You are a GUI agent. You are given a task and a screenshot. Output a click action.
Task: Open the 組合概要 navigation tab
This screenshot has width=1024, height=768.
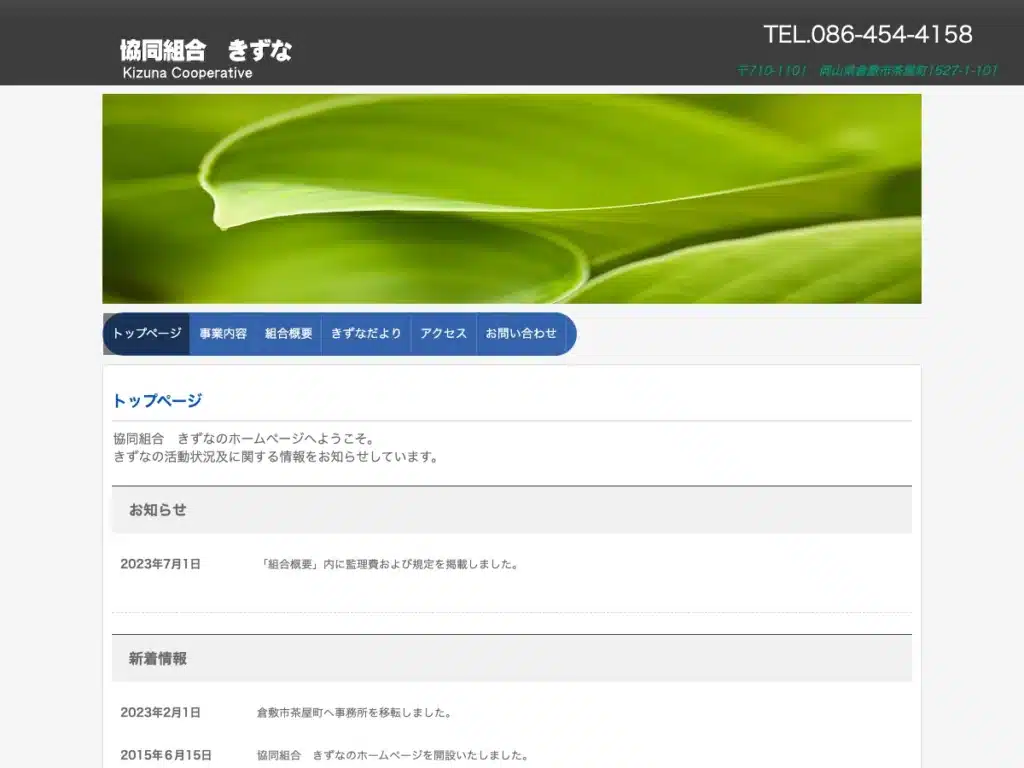(x=289, y=334)
